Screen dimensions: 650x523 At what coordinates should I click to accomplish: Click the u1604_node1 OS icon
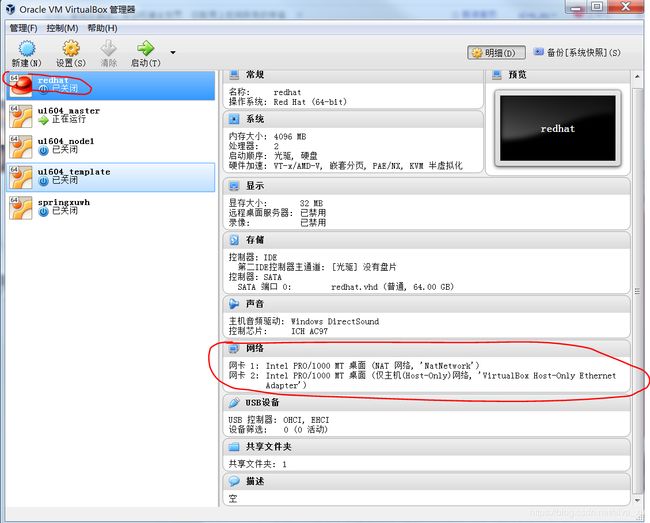pos(21,147)
